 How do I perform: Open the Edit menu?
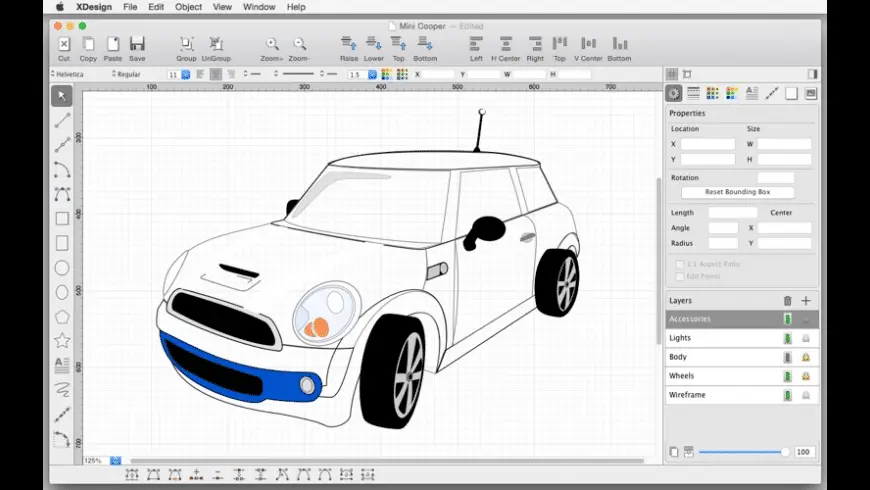[x=156, y=7]
